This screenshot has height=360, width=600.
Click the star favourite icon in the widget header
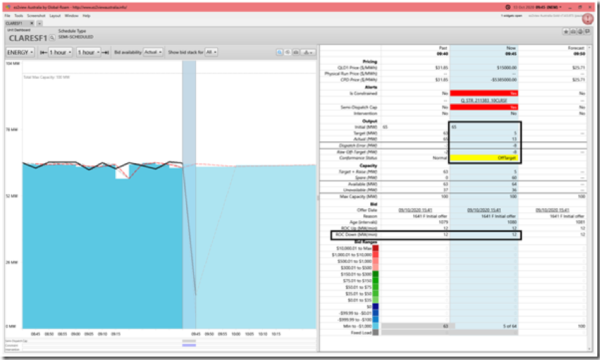coord(566,31)
